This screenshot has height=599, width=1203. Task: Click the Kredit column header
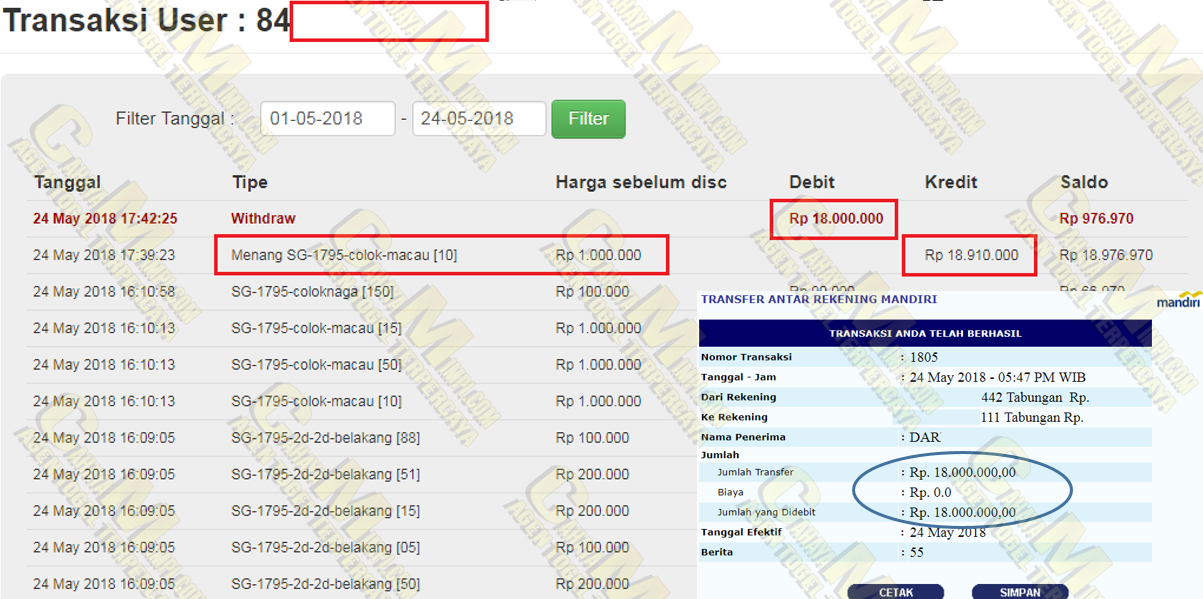tap(951, 183)
